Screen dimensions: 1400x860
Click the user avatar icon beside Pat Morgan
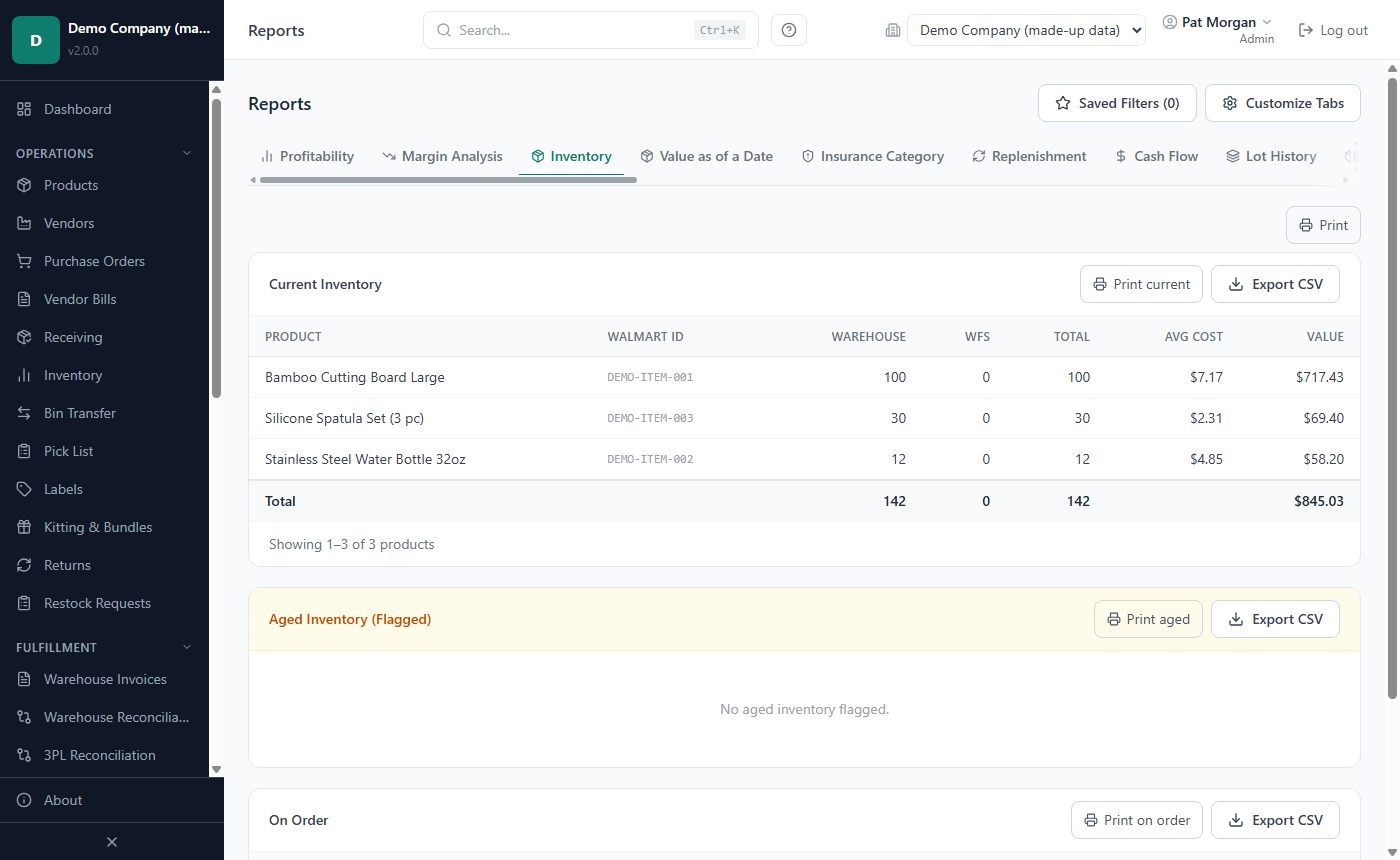point(1169,22)
